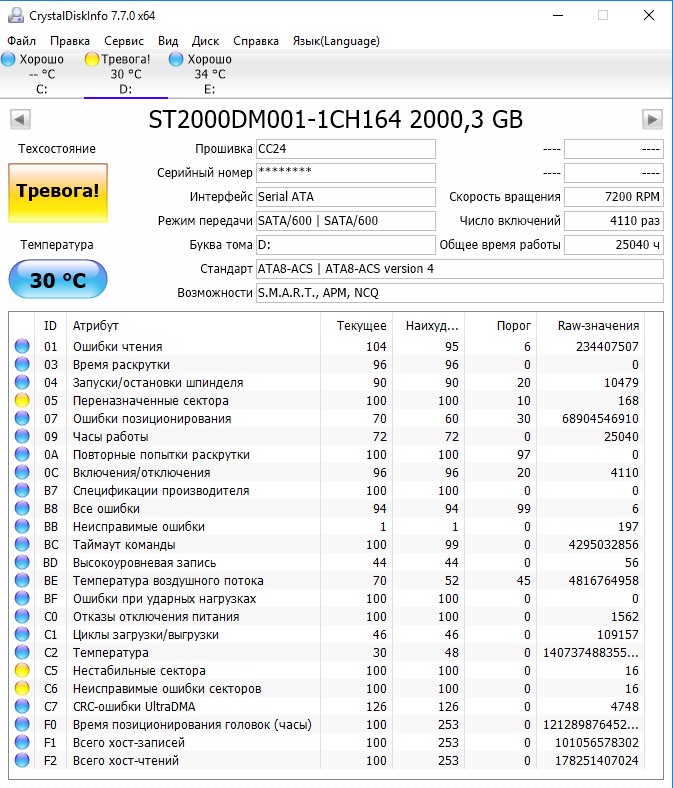Click status icon for B7 Спецификации производителя

click(22, 490)
